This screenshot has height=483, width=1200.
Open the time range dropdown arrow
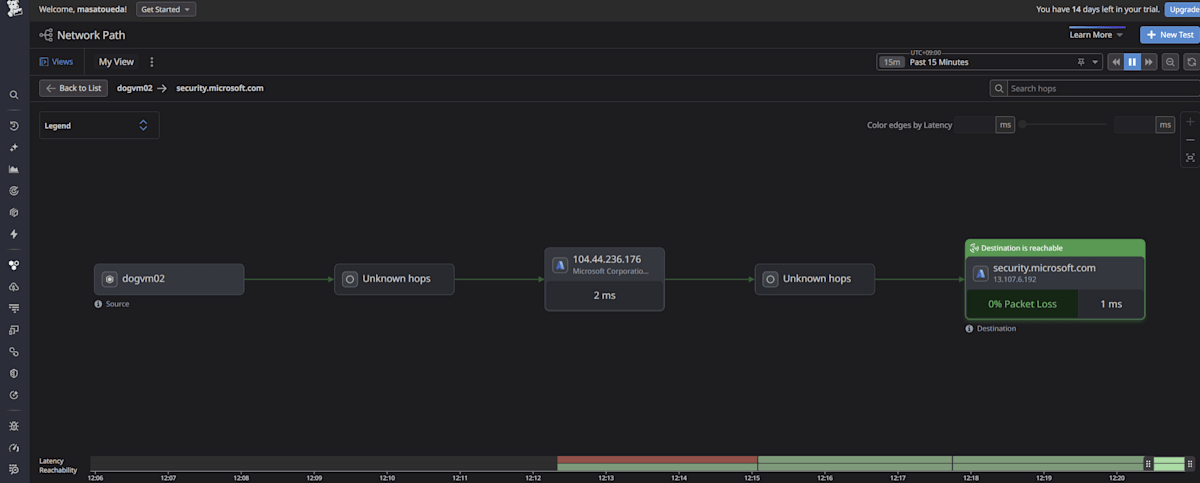pyautogui.click(x=1096, y=62)
